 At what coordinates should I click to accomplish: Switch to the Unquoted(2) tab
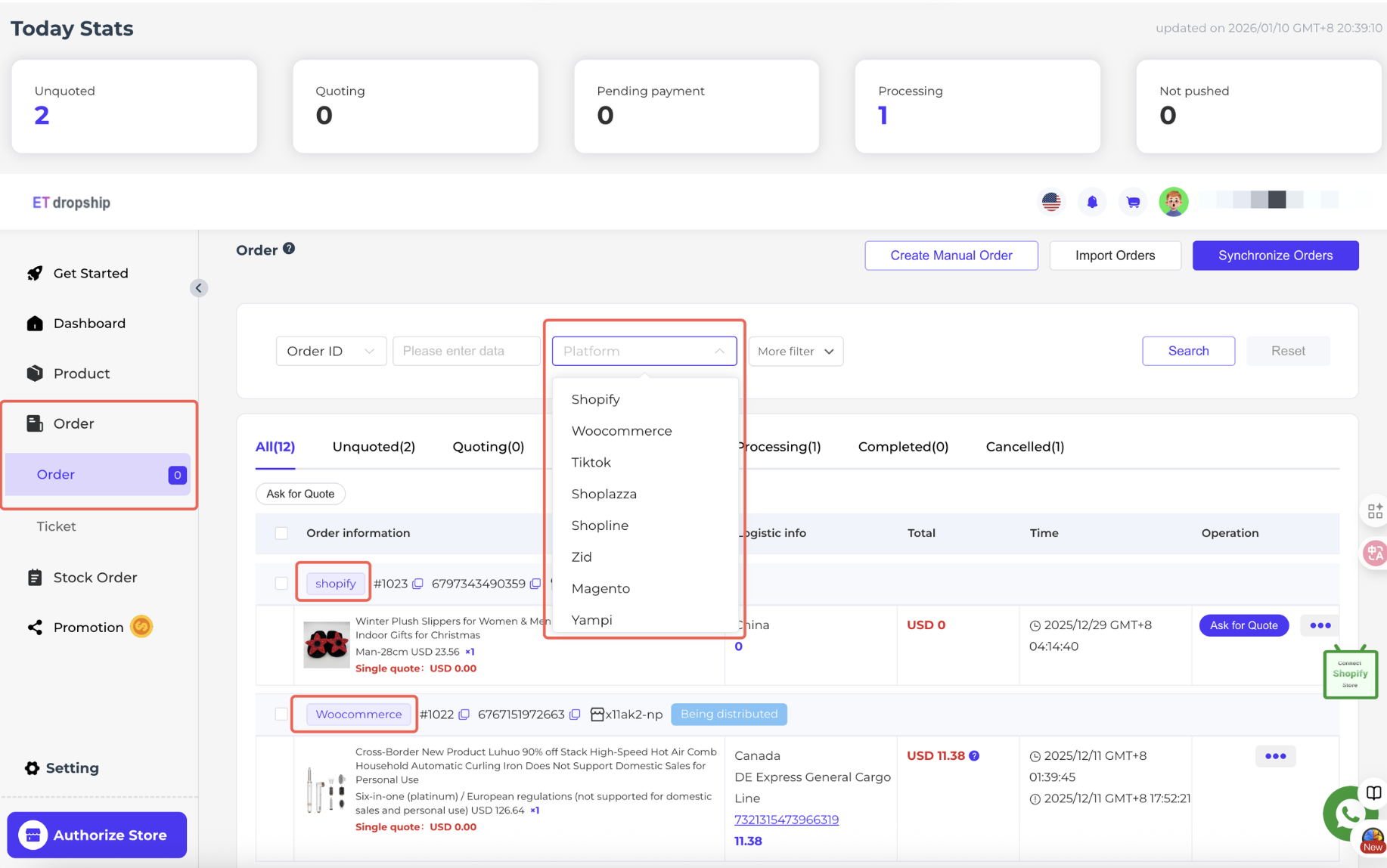coord(374,446)
